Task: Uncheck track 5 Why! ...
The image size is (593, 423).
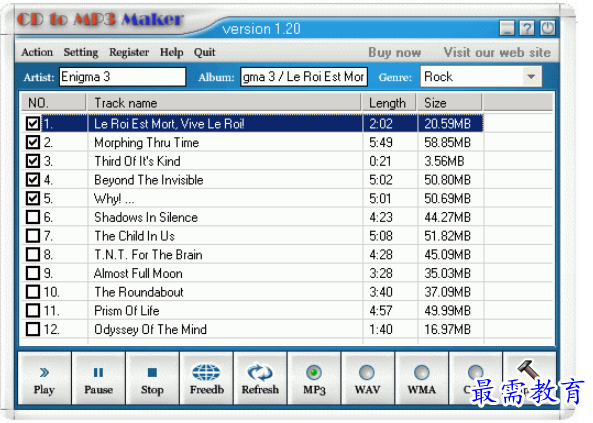Action: coord(33,198)
